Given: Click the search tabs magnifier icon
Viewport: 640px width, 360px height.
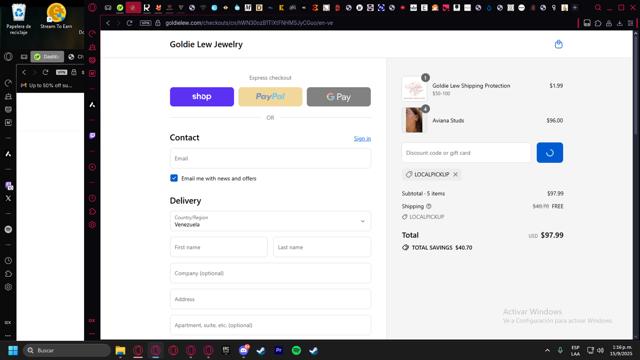Looking at the screenshot, I should tap(598, 8).
